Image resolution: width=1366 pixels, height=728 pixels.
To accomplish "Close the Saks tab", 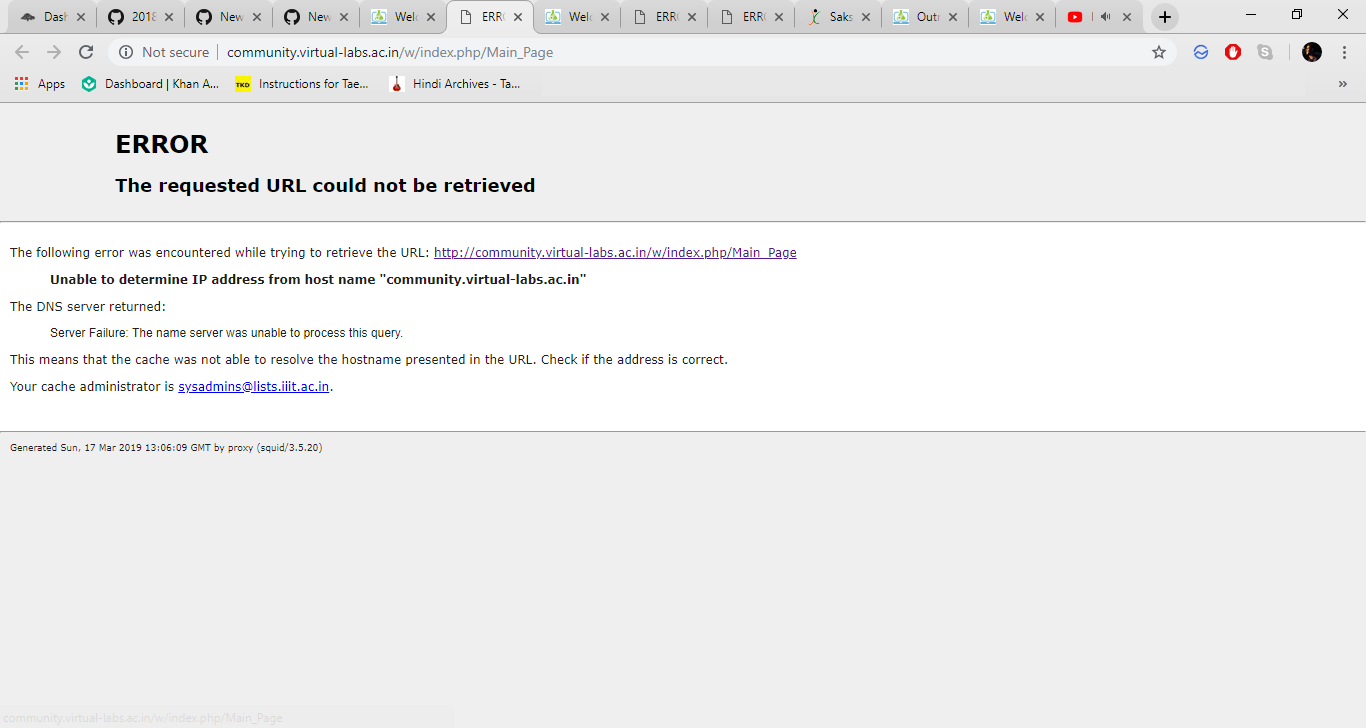I will (866, 17).
